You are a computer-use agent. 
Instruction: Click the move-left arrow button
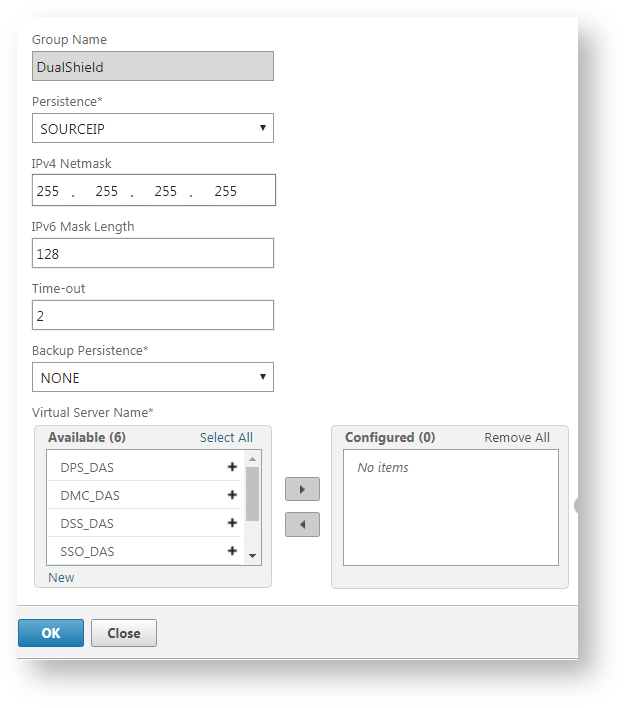[302, 524]
